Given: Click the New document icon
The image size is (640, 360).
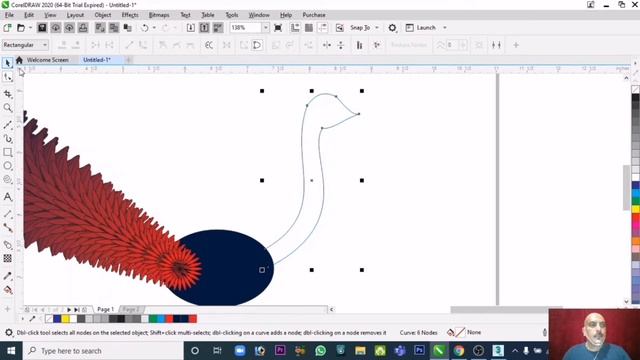Looking at the screenshot, I should [x=7, y=28].
